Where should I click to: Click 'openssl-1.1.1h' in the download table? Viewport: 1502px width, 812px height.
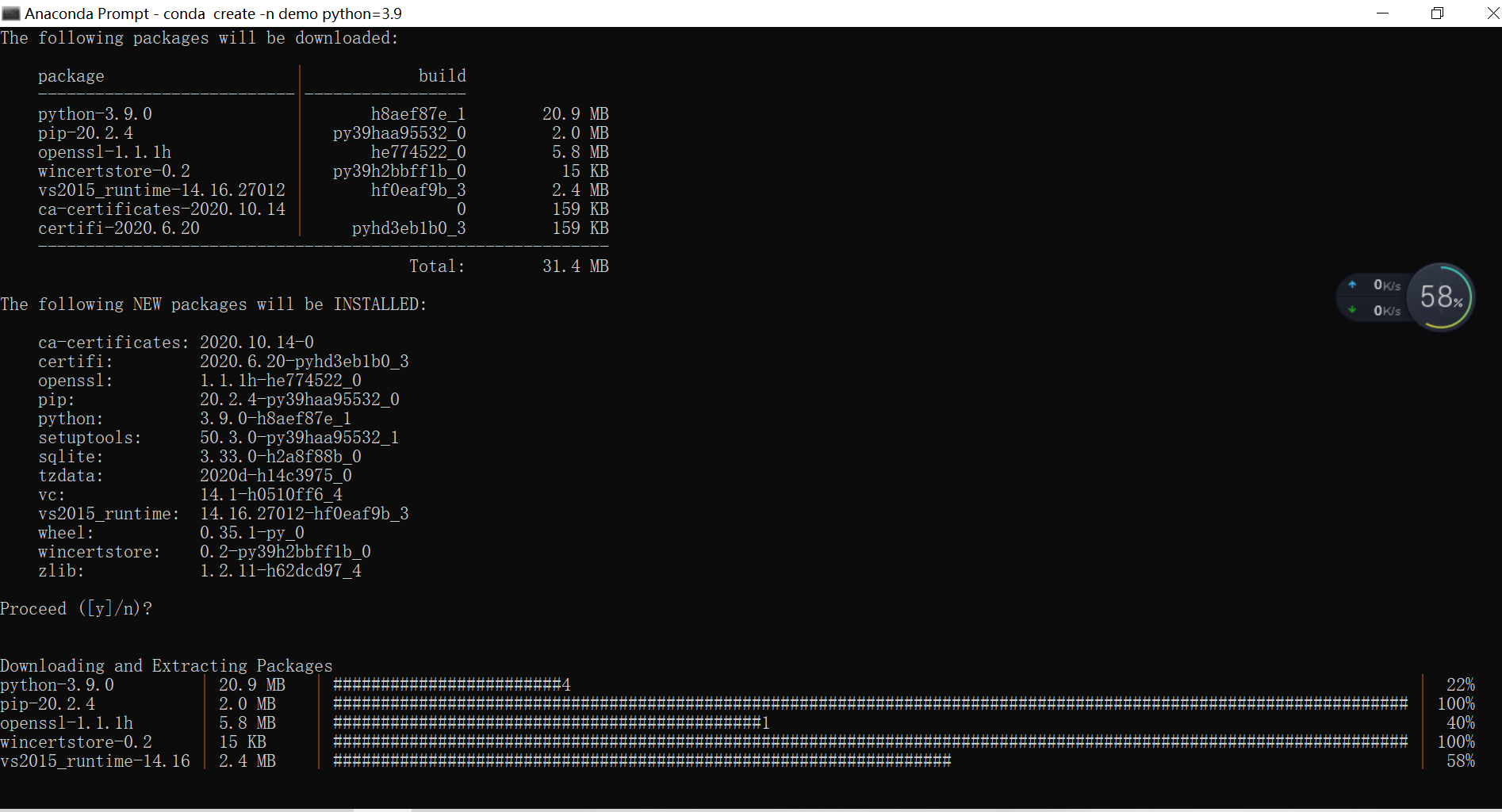point(105,152)
